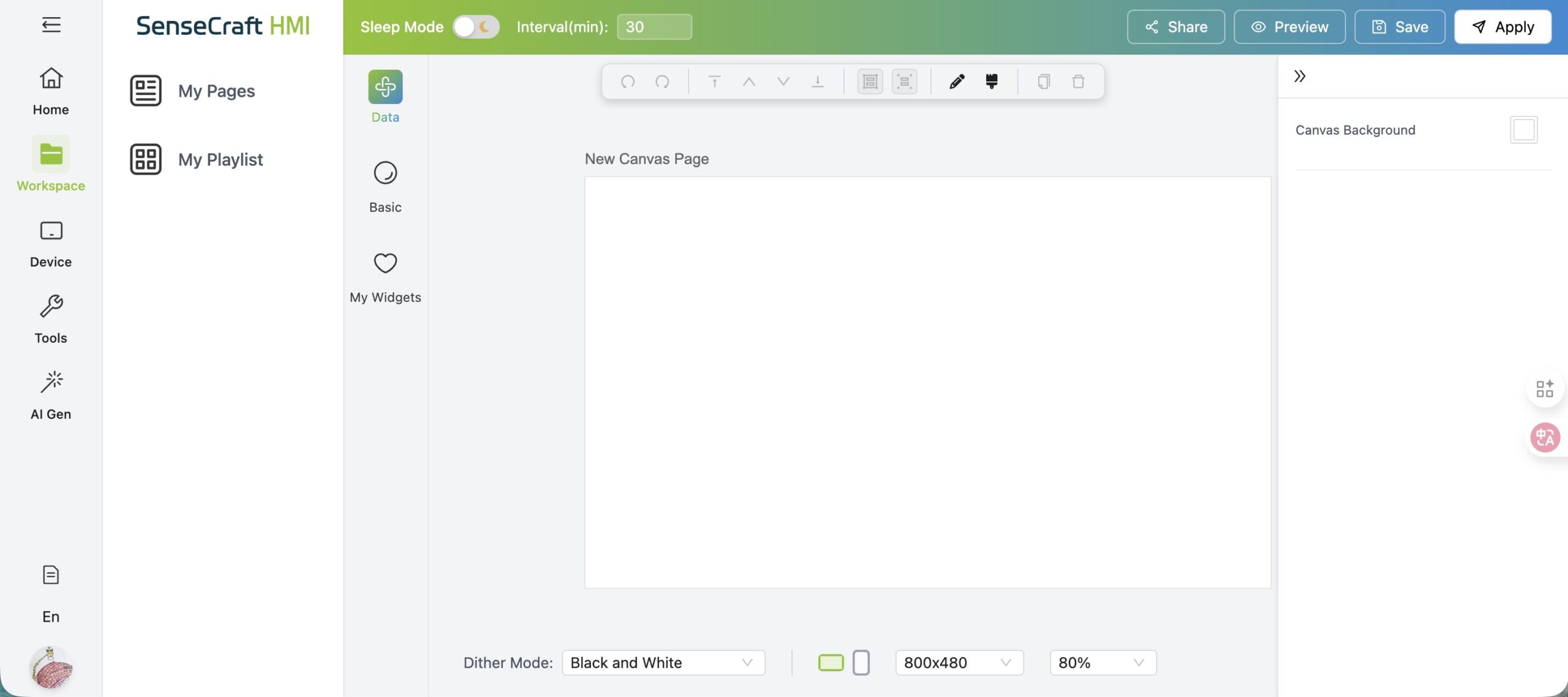The width and height of the screenshot is (1568, 697).
Task: Open AI Gen from the sidebar
Action: click(x=51, y=395)
